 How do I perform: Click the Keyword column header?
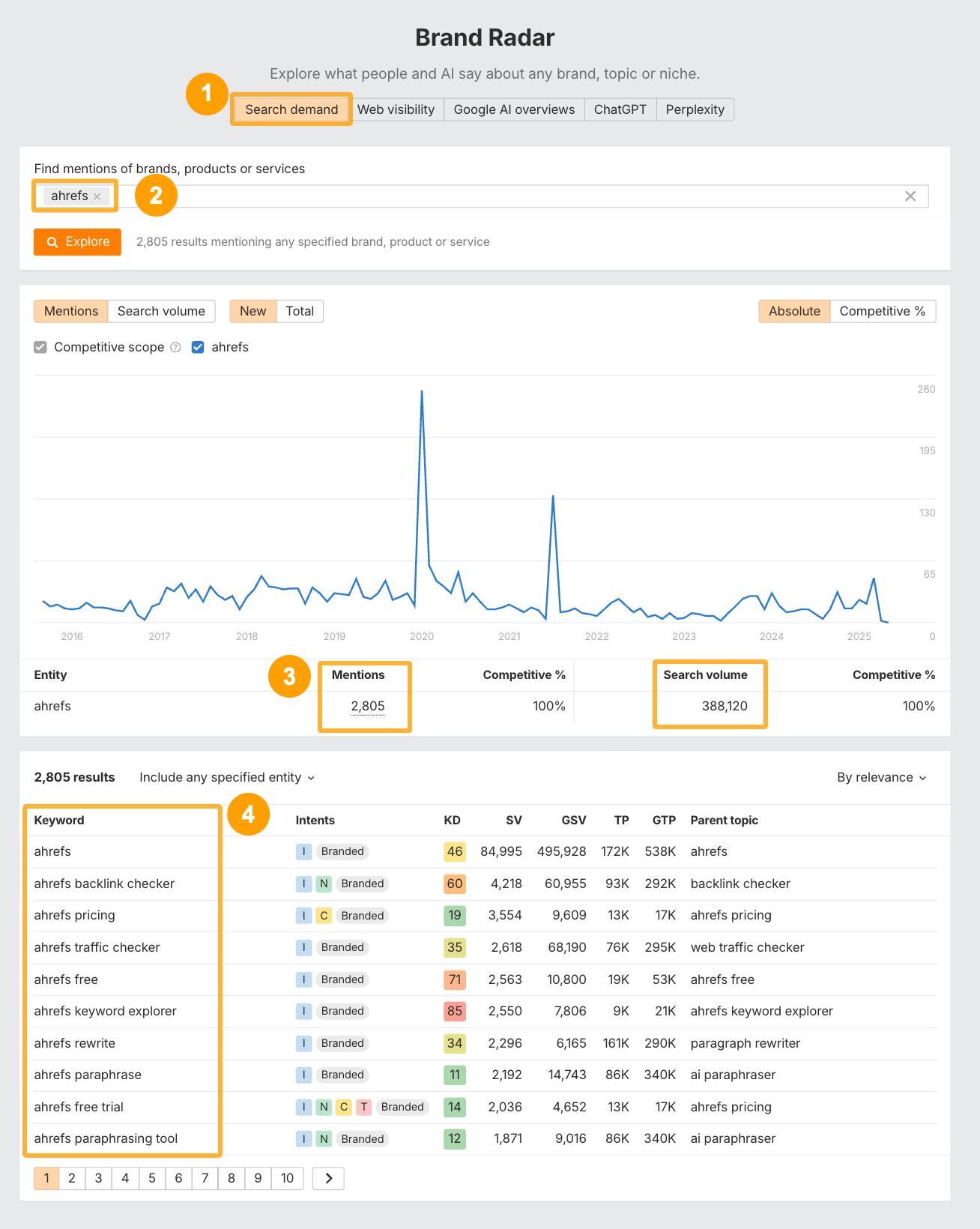pos(59,820)
